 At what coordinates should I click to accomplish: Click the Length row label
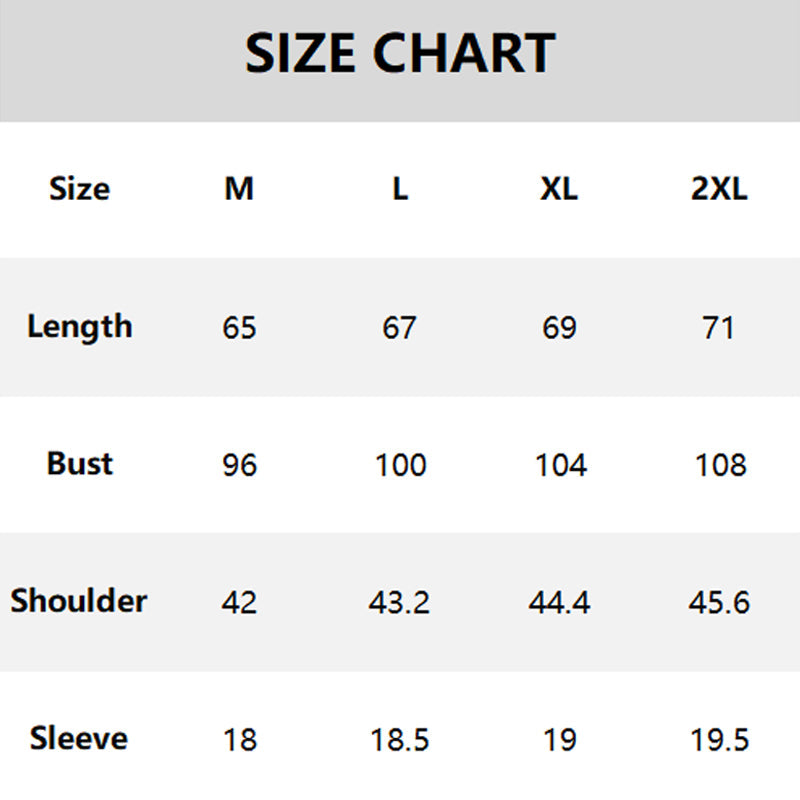(79, 327)
